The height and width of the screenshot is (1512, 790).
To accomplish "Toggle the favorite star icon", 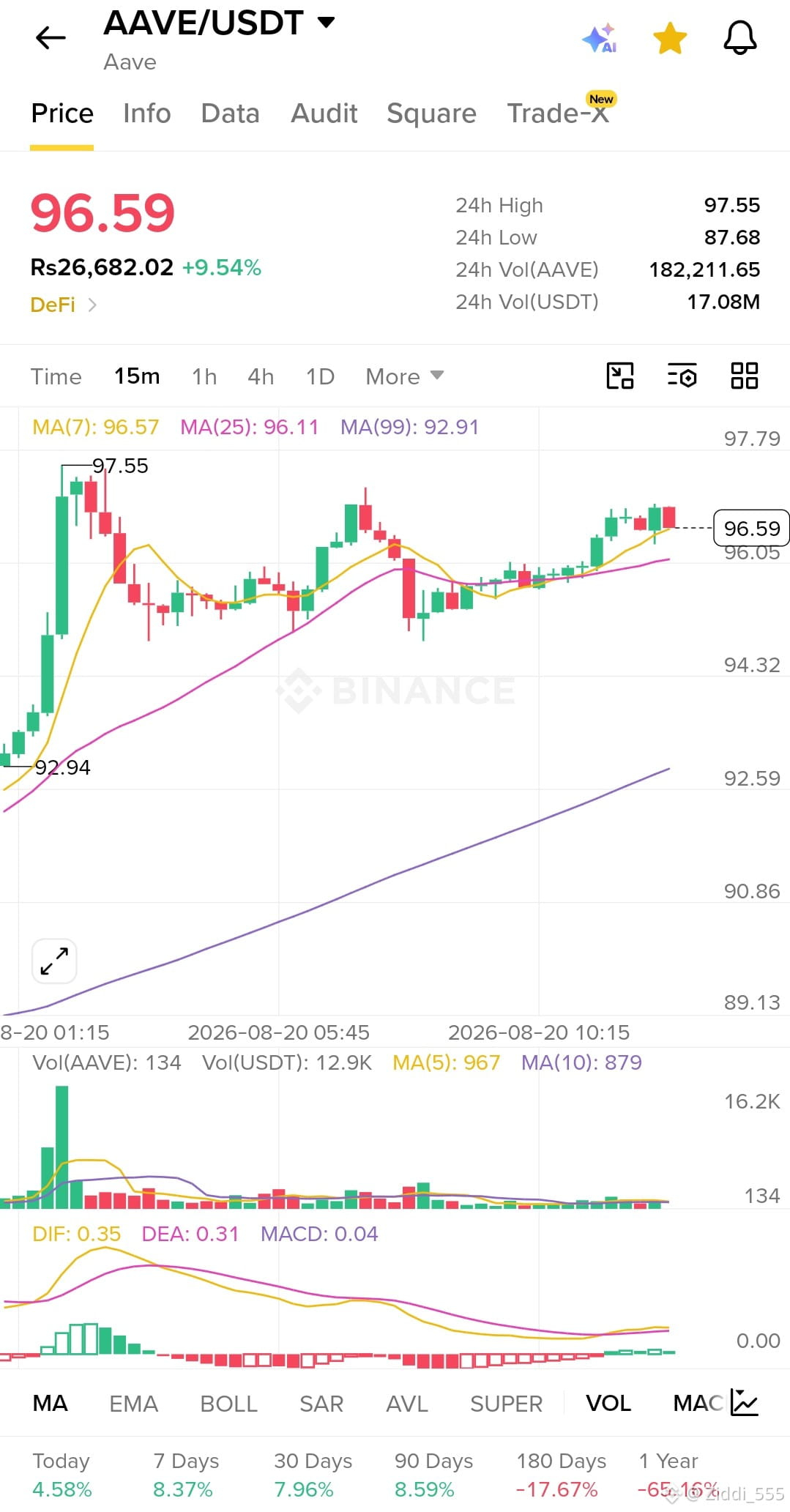I will (x=670, y=38).
